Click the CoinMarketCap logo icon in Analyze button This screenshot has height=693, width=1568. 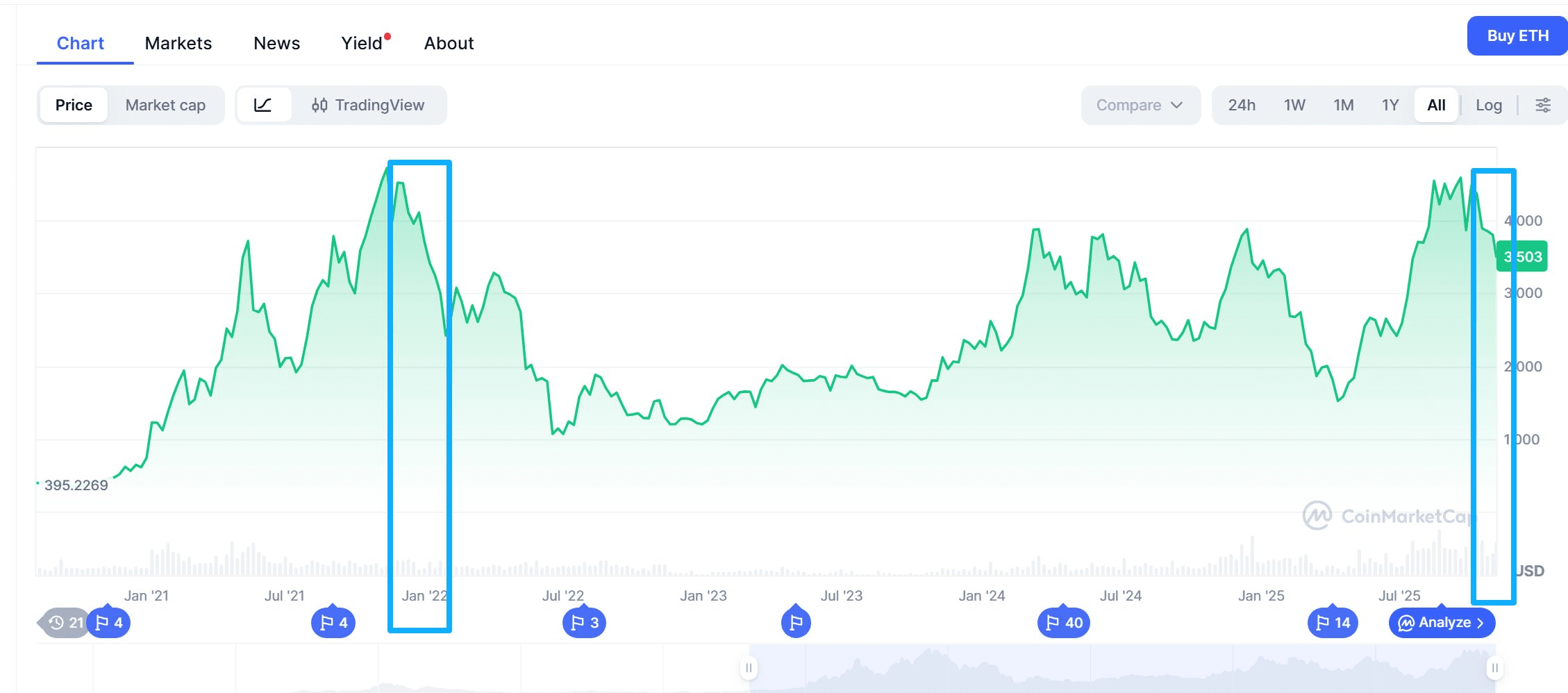[x=1406, y=623]
